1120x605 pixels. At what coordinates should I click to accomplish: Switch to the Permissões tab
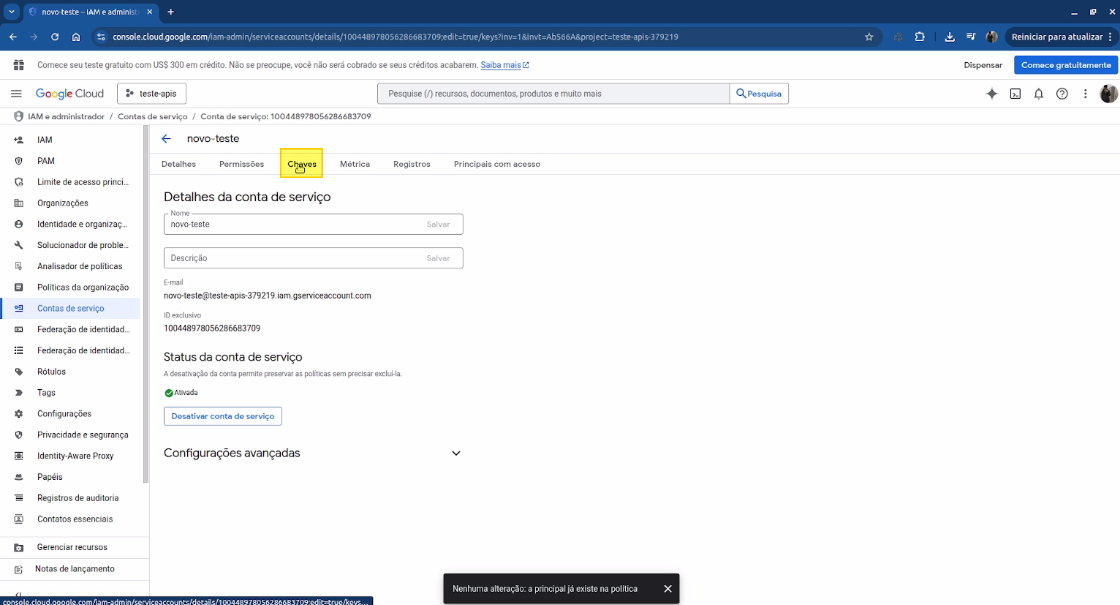(241, 164)
